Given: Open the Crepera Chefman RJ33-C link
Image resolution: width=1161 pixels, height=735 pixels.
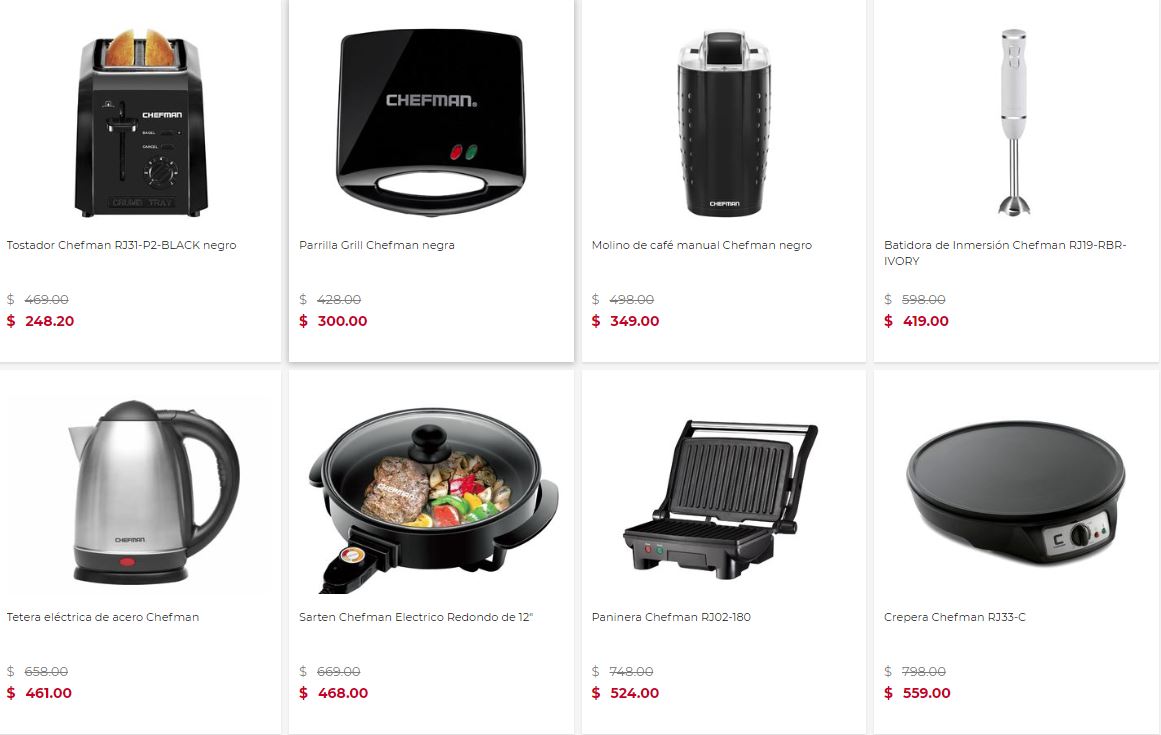Looking at the screenshot, I should tap(954, 617).
